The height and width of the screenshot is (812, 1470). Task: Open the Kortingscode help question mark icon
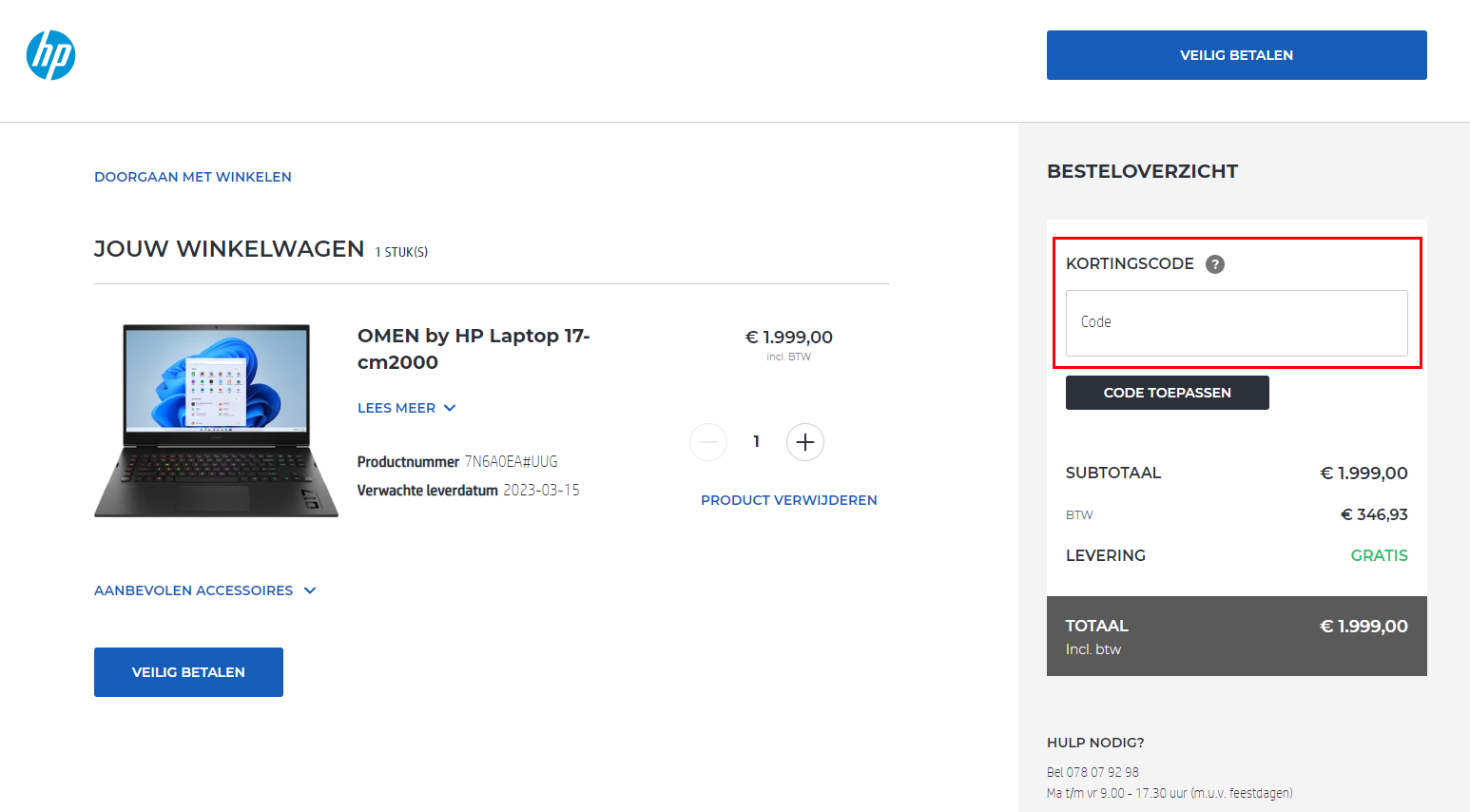[1215, 264]
